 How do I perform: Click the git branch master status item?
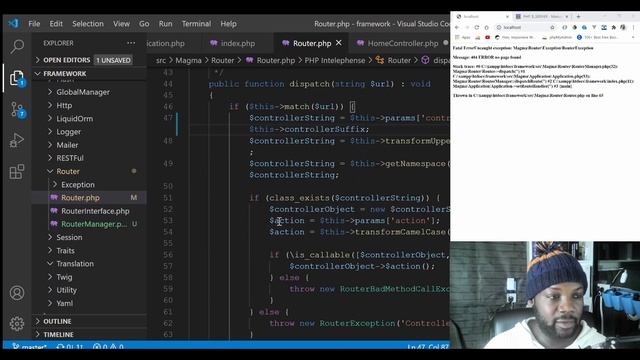(29, 347)
